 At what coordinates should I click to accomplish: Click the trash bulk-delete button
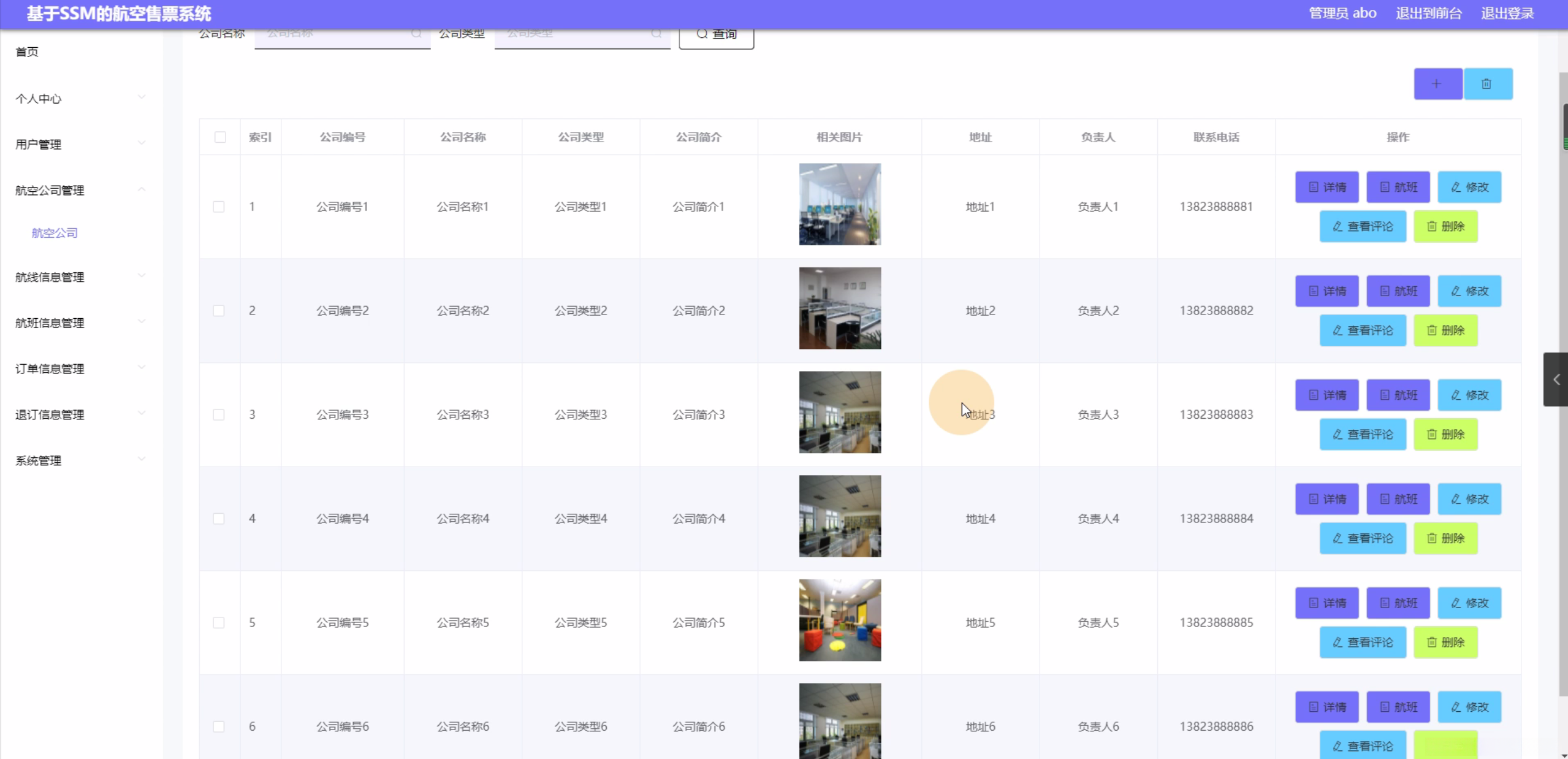pos(1488,84)
